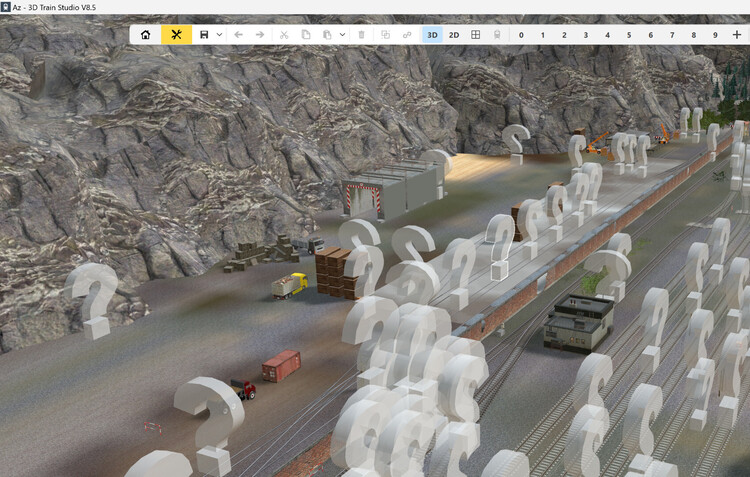Image resolution: width=750 pixels, height=477 pixels.
Task: Copy selection with the copy icon
Action: 306,35
